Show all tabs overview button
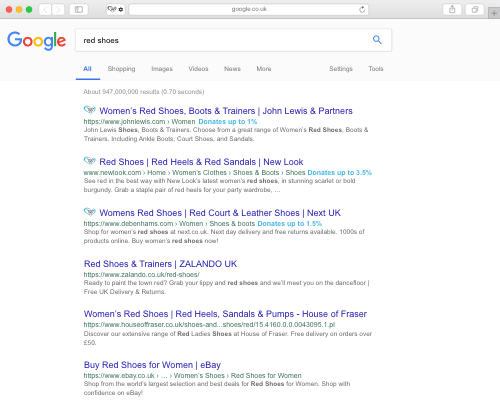This screenshot has width=500, height=400. [475, 9]
